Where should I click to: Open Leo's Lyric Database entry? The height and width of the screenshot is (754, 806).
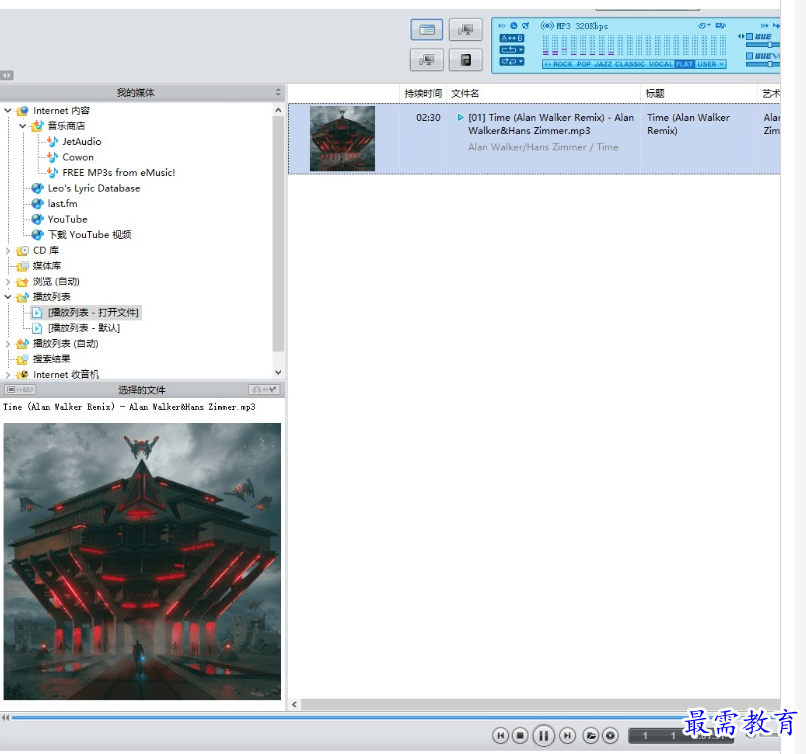click(x=94, y=188)
